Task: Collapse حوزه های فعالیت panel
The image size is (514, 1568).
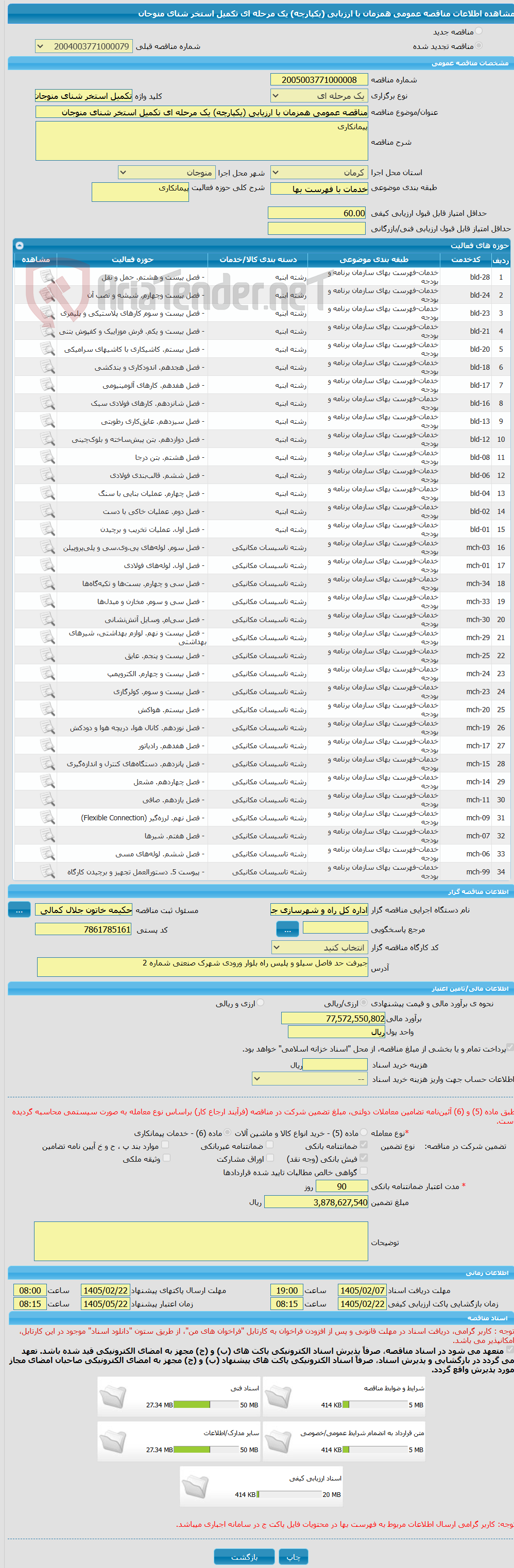Action: click(x=19, y=245)
